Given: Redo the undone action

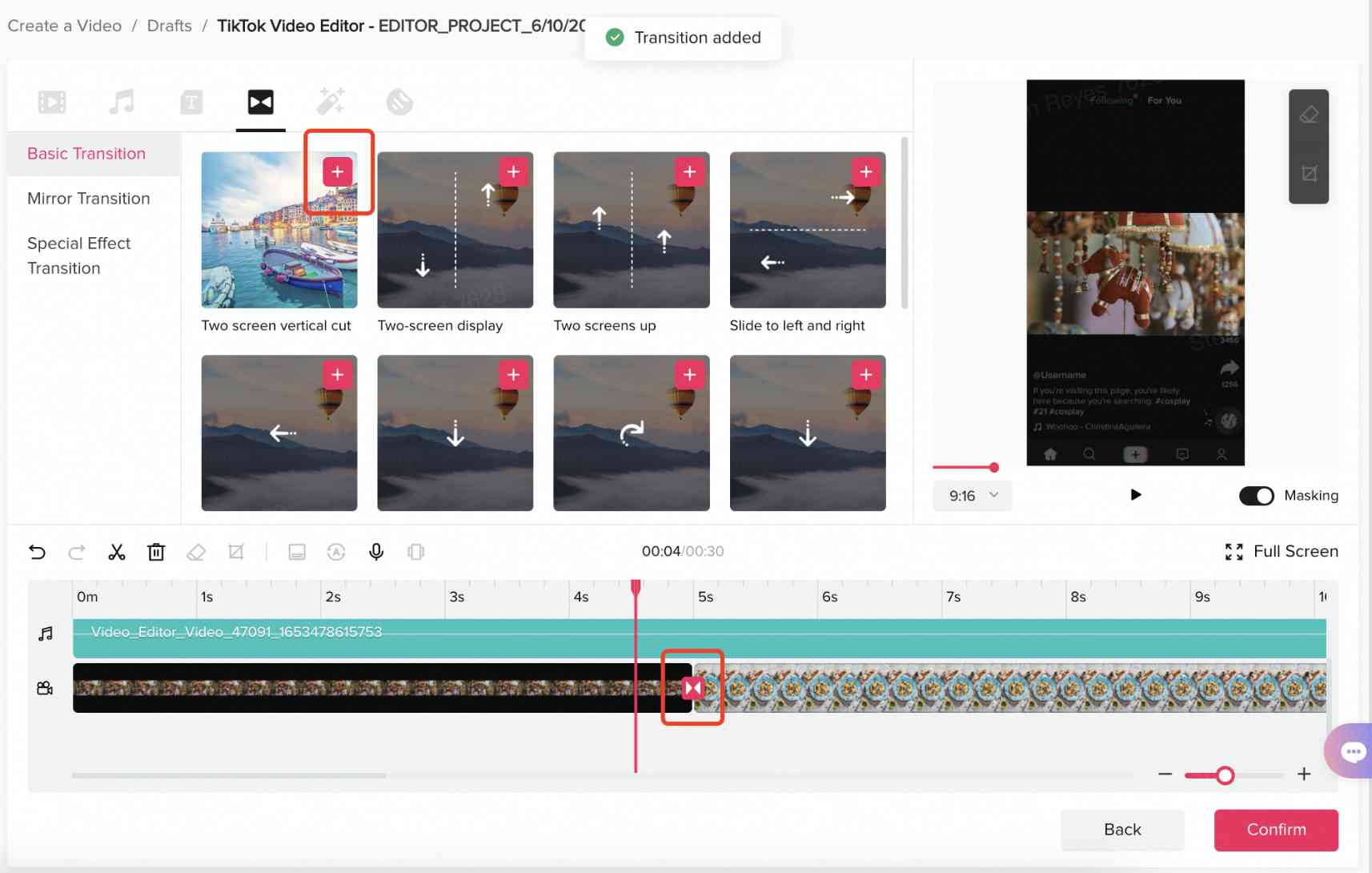Looking at the screenshot, I should pyautogui.click(x=77, y=552).
